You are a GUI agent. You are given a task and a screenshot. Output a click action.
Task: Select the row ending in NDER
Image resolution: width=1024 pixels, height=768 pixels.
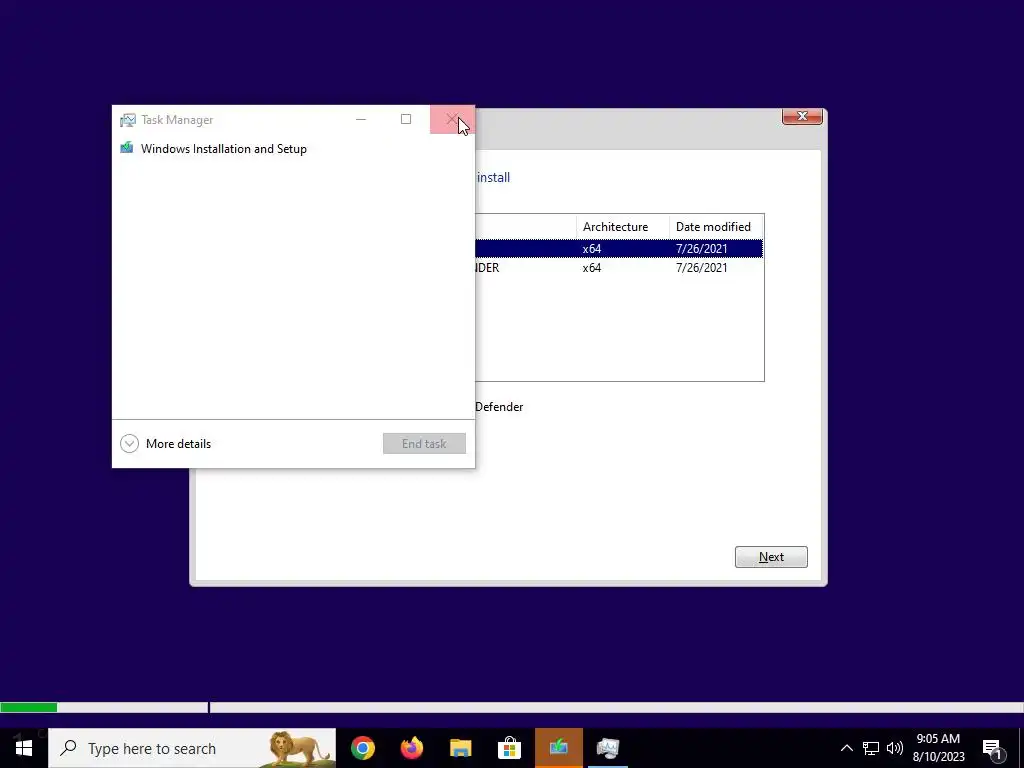(x=618, y=268)
